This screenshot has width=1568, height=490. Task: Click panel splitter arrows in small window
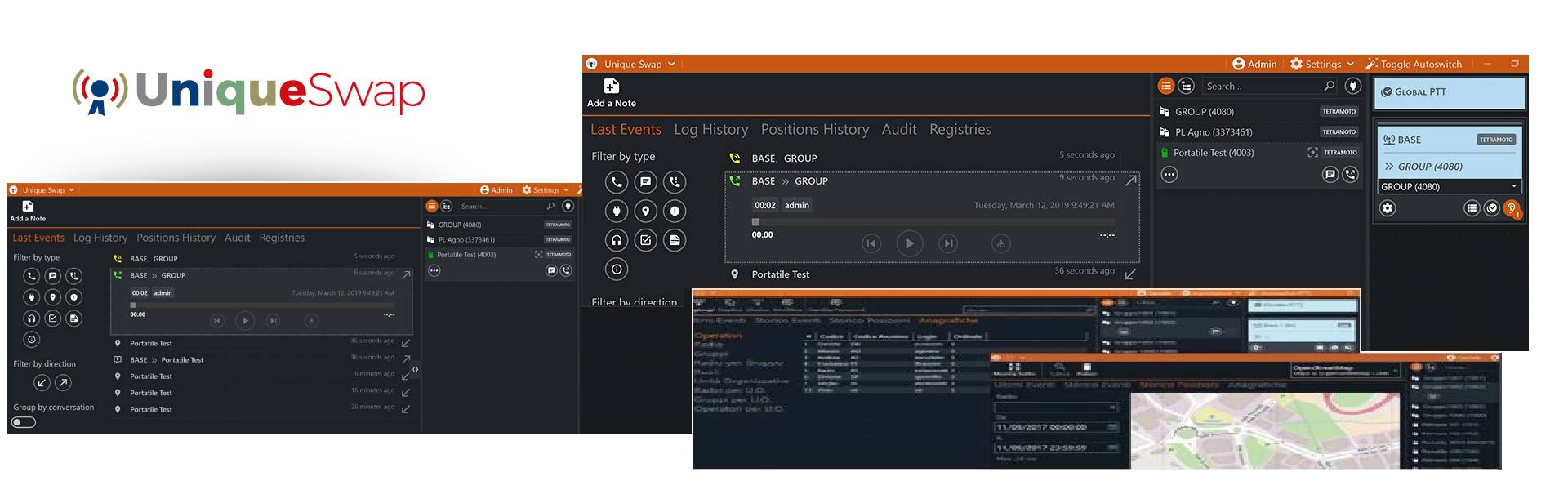[416, 370]
